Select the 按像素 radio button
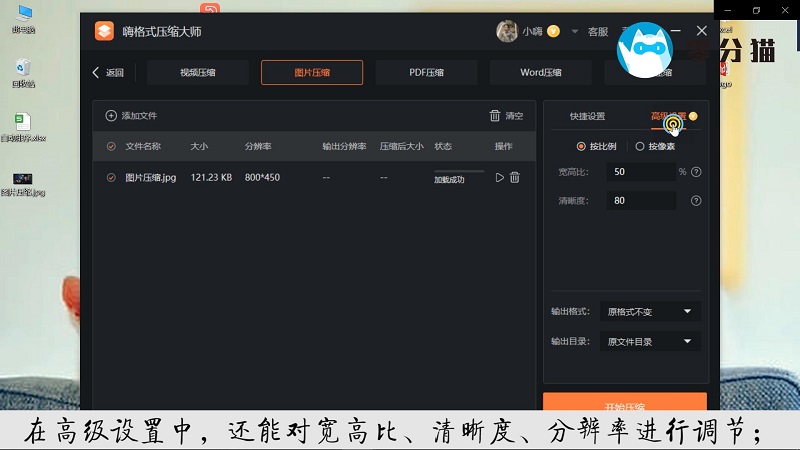 click(640, 146)
